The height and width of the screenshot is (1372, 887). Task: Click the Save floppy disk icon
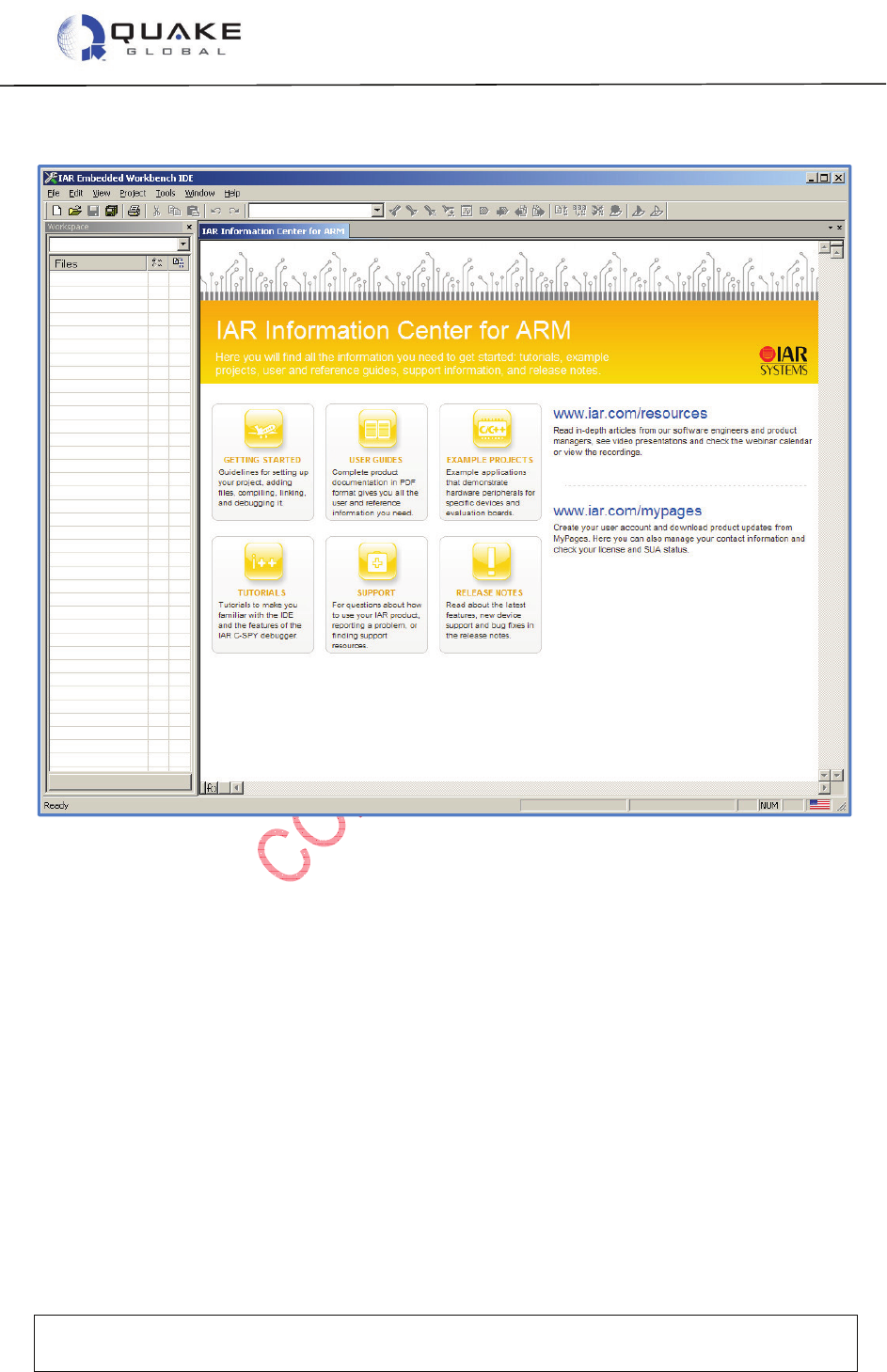(93, 211)
